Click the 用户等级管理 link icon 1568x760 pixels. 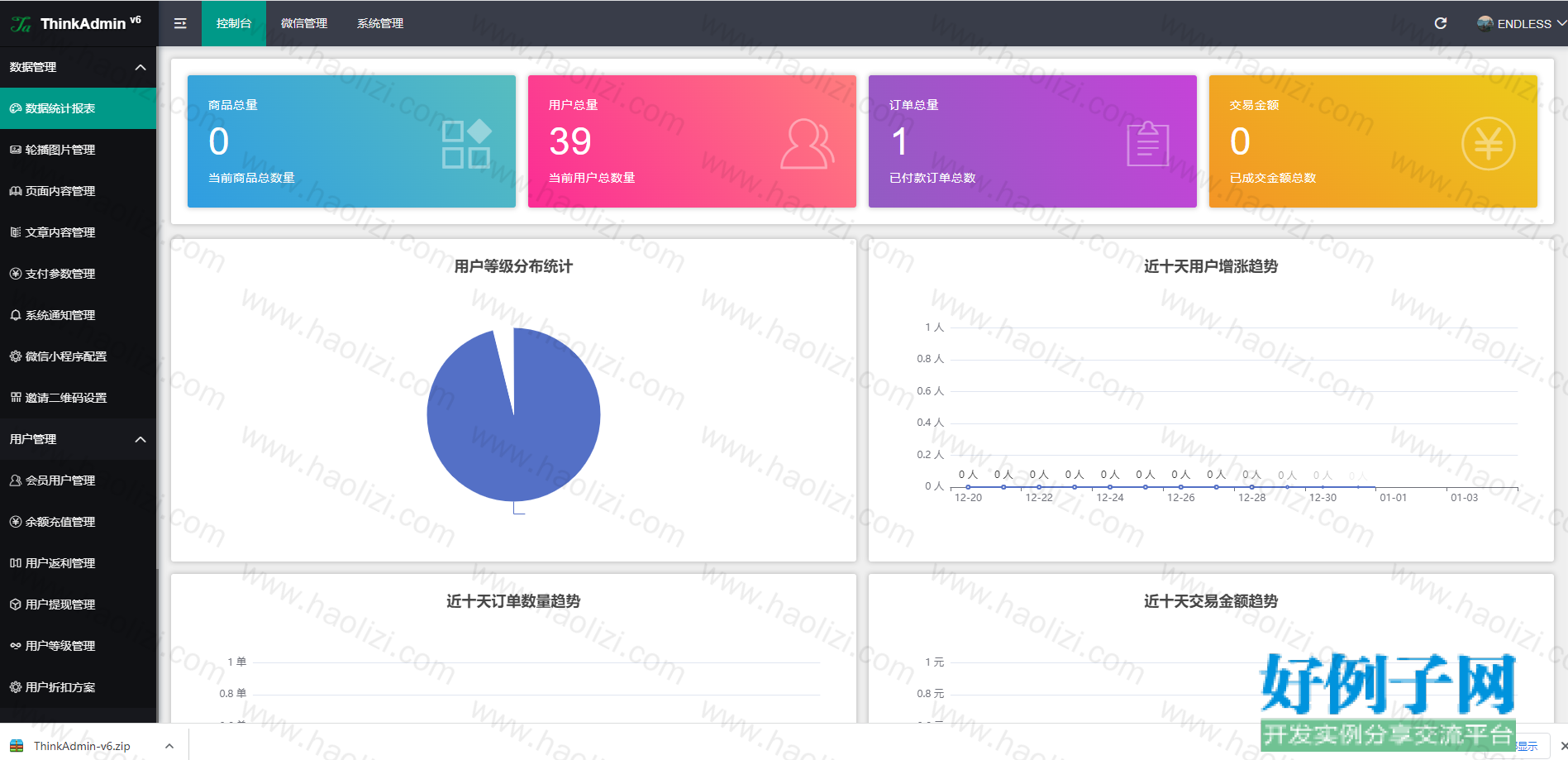click(x=16, y=646)
